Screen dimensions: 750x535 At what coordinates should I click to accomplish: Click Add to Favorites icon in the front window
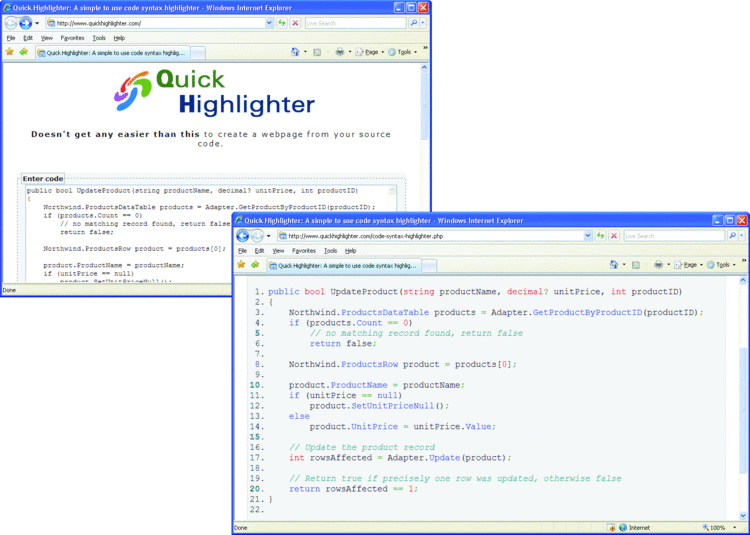(x=255, y=264)
